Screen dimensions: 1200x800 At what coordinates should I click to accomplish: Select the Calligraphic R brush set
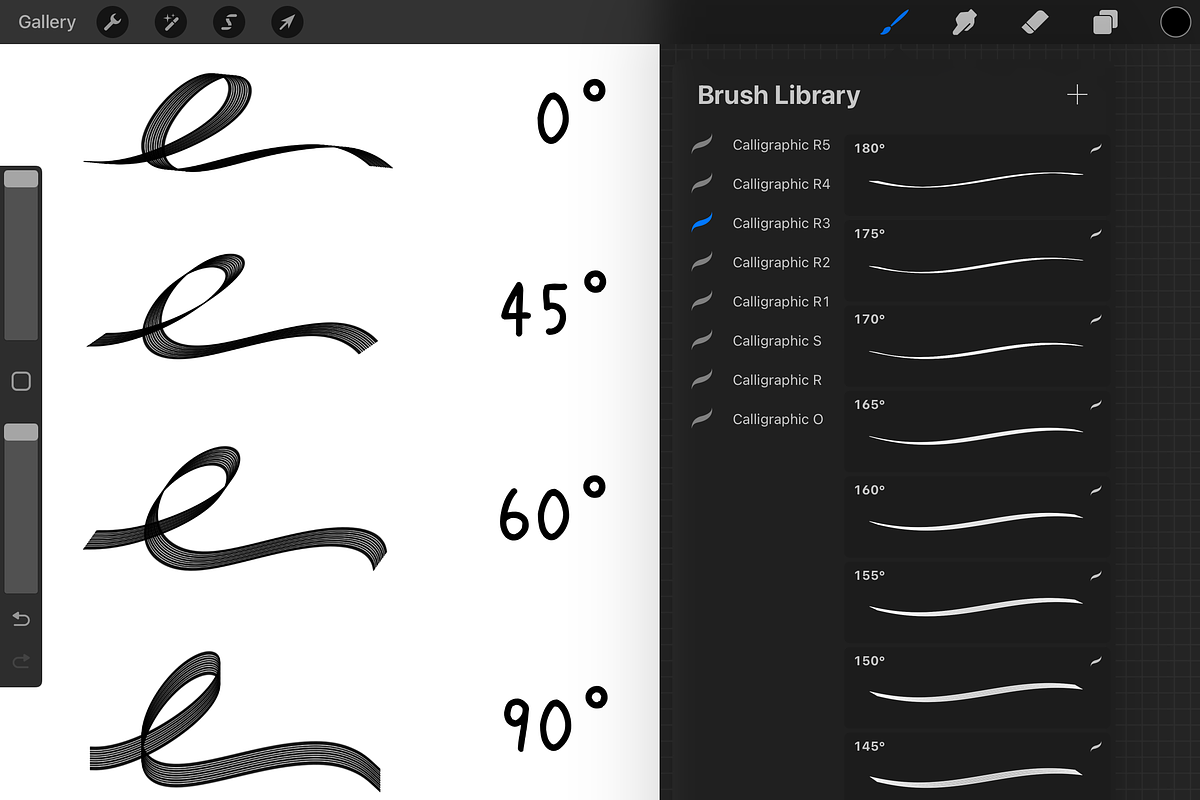761,380
